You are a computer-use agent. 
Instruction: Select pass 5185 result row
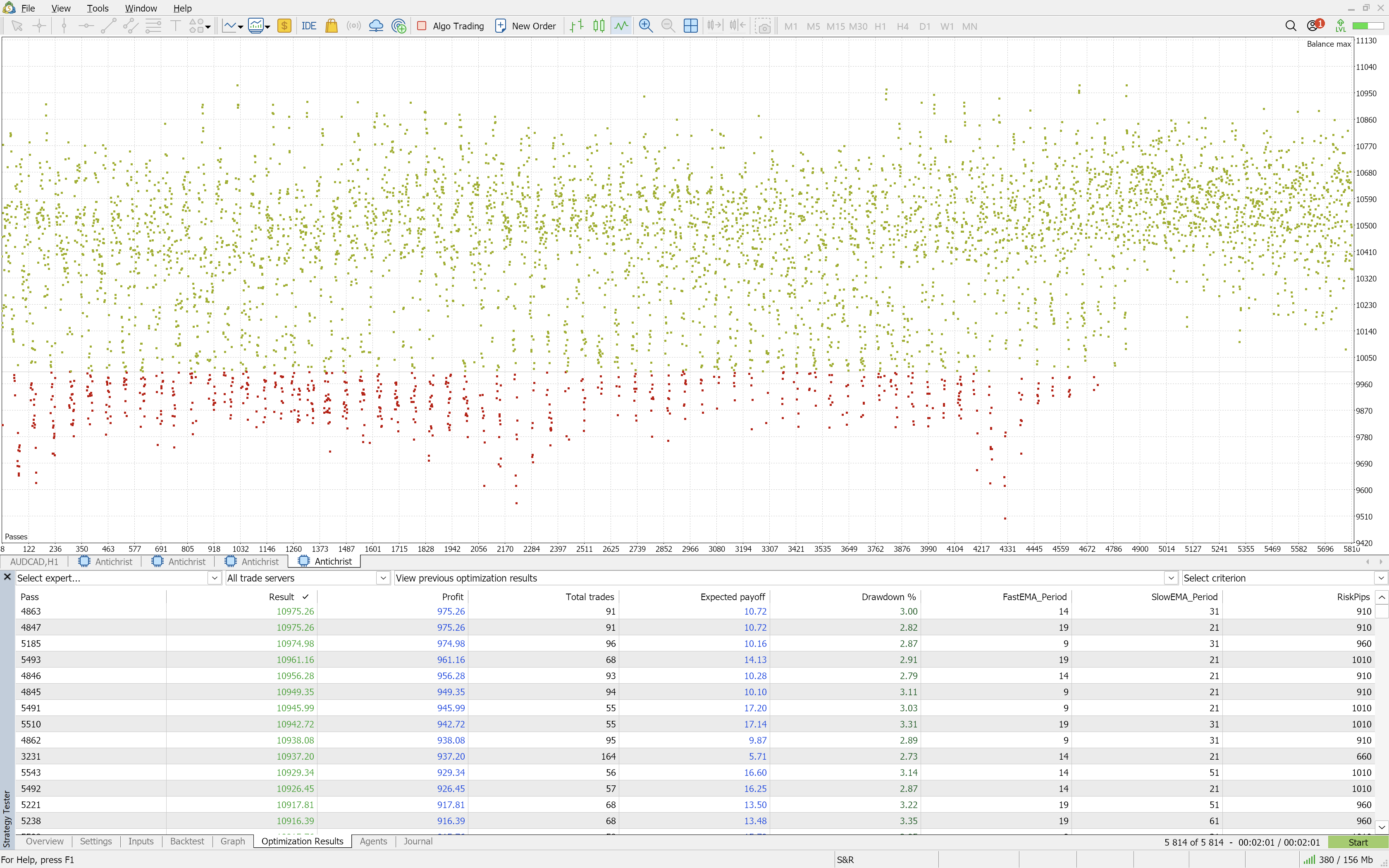coord(296,644)
